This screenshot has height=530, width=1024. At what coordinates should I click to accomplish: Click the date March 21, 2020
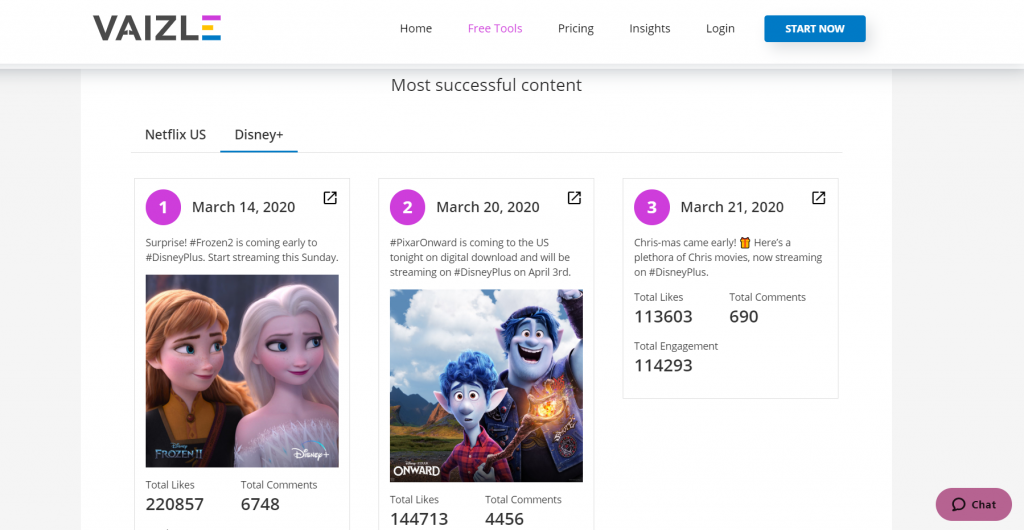[x=732, y=207]
